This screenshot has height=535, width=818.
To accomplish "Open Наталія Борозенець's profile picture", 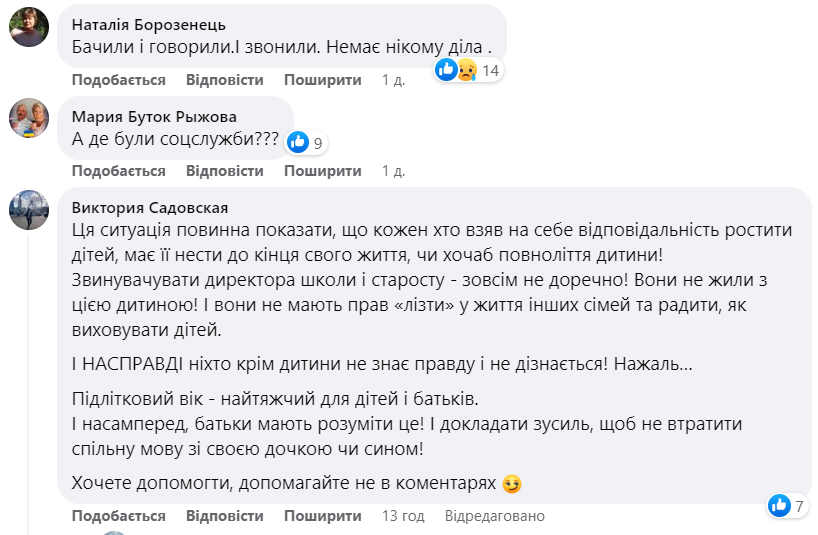I will tap(29, 28).
